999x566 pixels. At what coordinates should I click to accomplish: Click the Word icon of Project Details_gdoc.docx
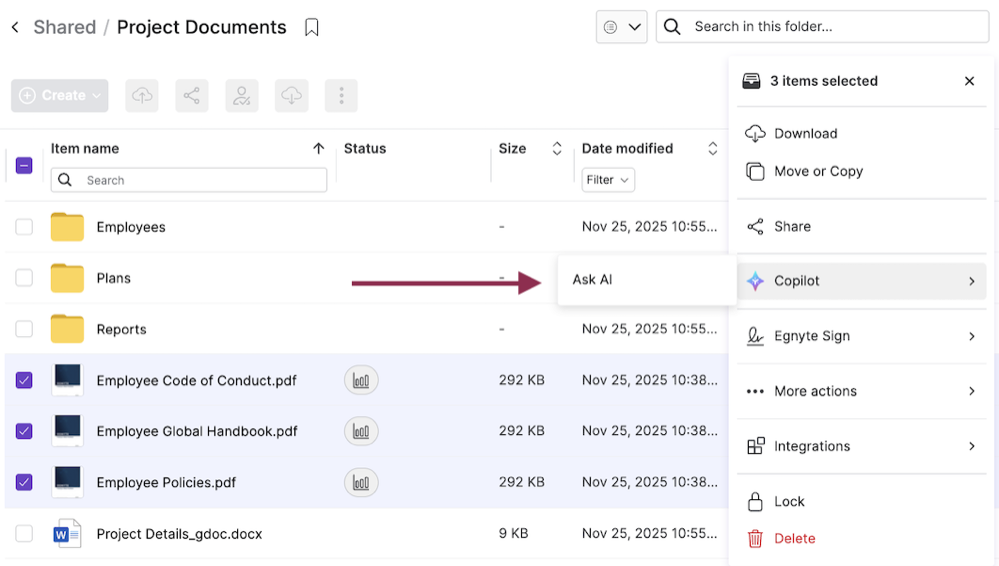point(67,533)
